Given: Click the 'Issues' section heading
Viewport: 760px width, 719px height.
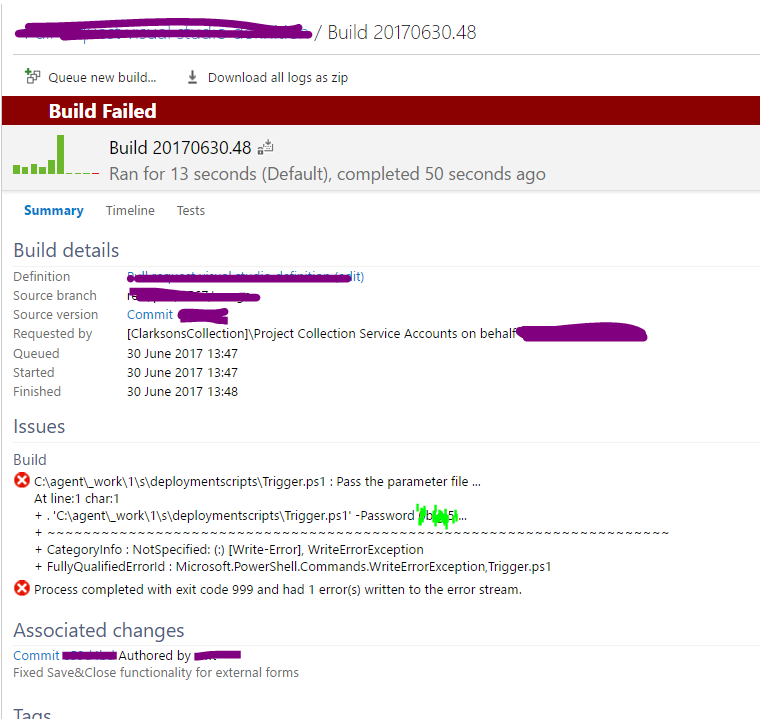Looking at the screenshot, I should click(x=39, y=427).
